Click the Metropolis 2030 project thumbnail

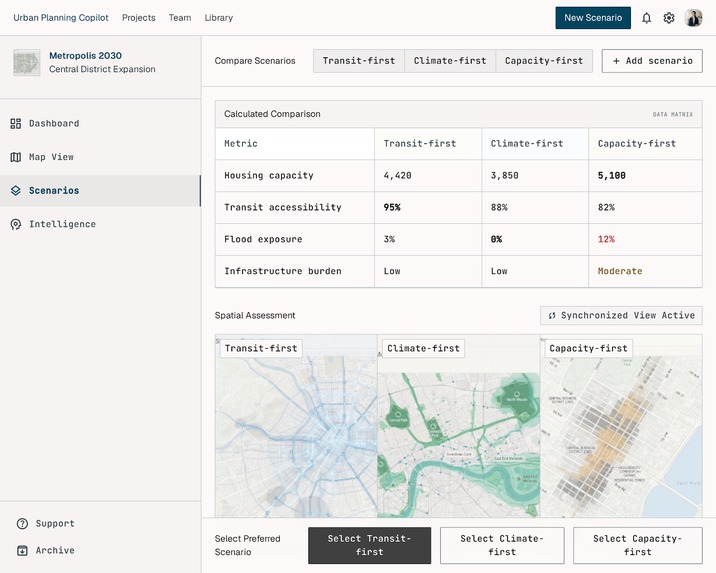(26, 63)
